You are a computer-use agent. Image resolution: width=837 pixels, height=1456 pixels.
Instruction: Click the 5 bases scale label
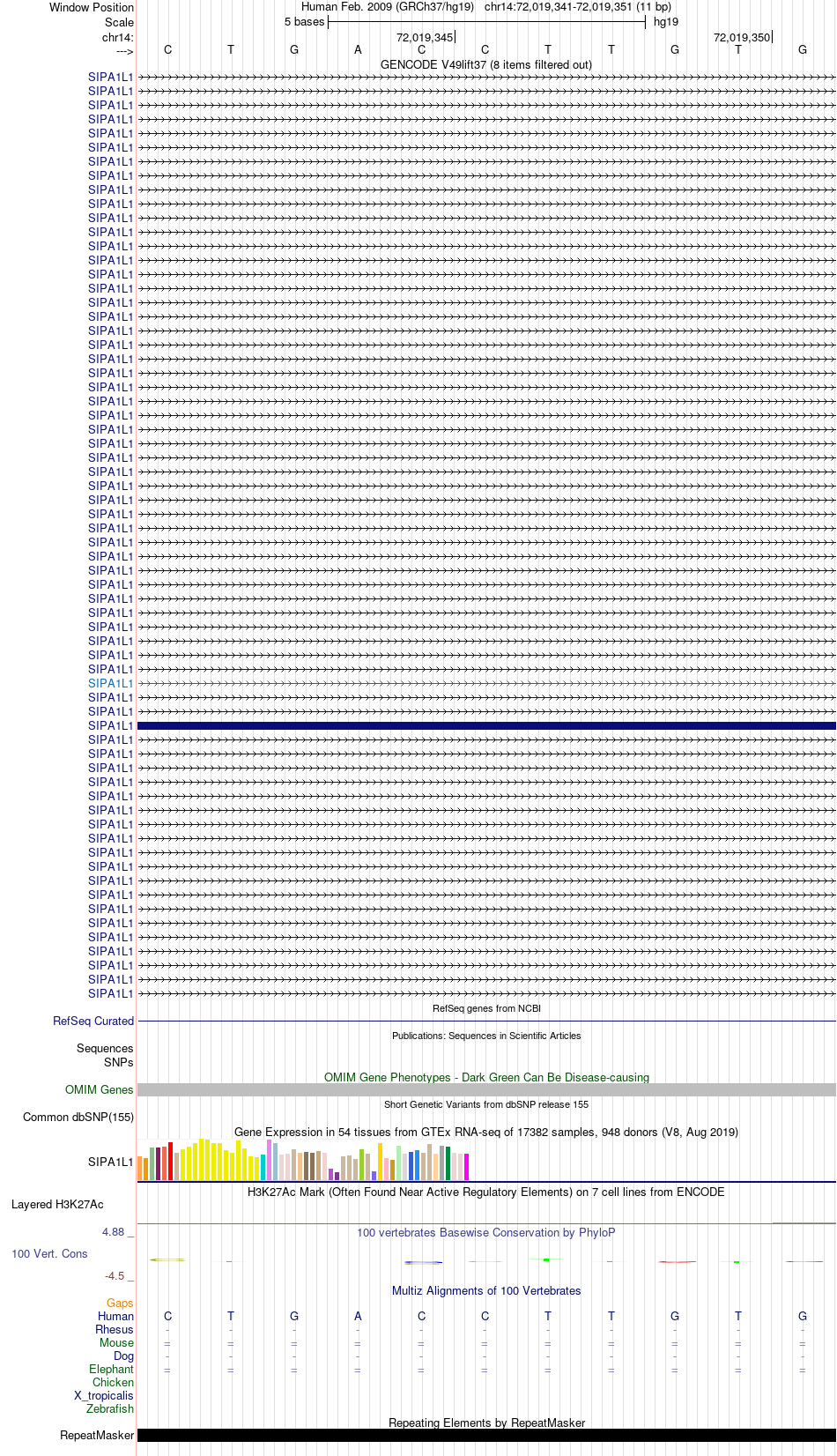pyautogui.click(x=304, y=22)
